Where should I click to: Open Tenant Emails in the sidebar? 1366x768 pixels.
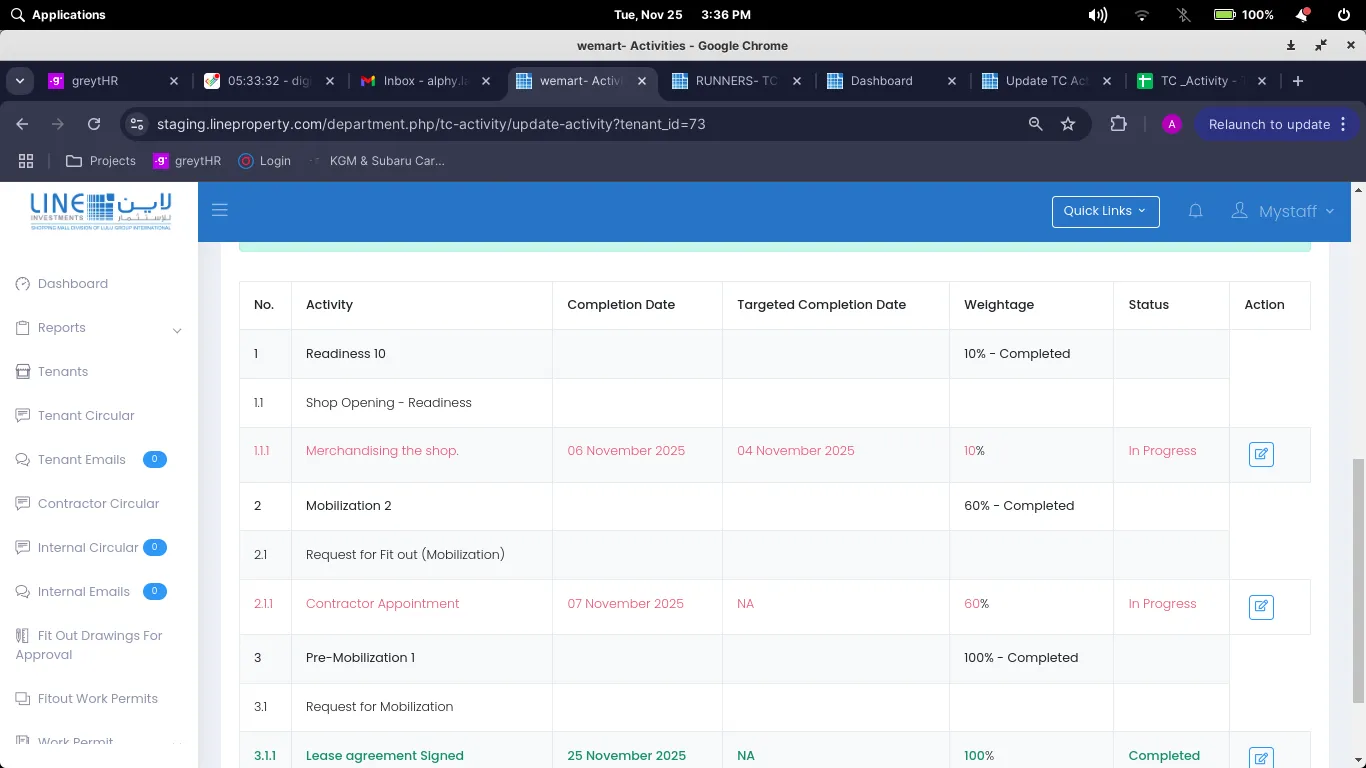[x=82, y=460]
